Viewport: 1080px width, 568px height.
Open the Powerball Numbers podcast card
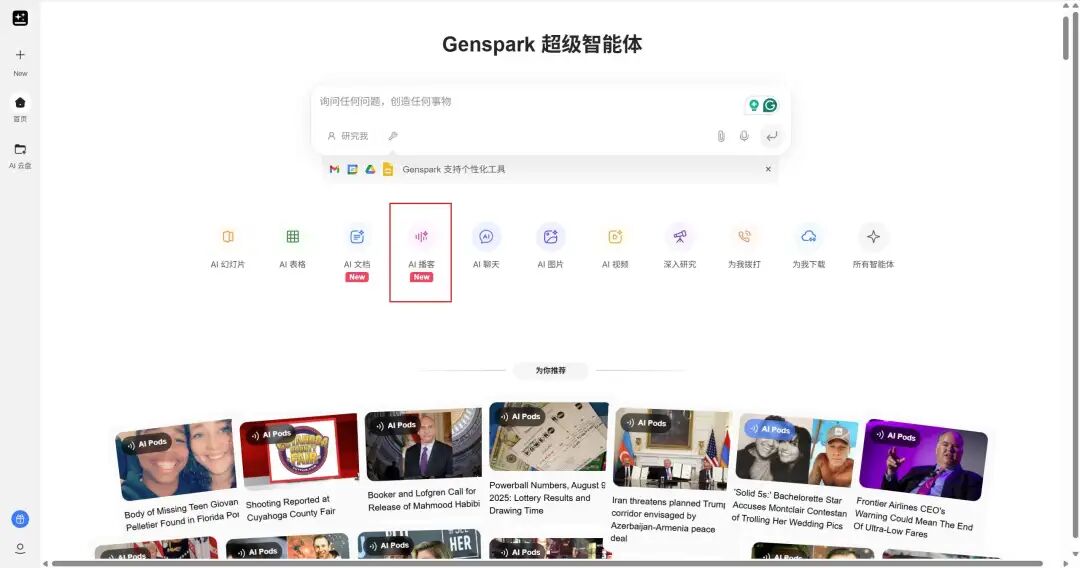[x=549, y=459]
